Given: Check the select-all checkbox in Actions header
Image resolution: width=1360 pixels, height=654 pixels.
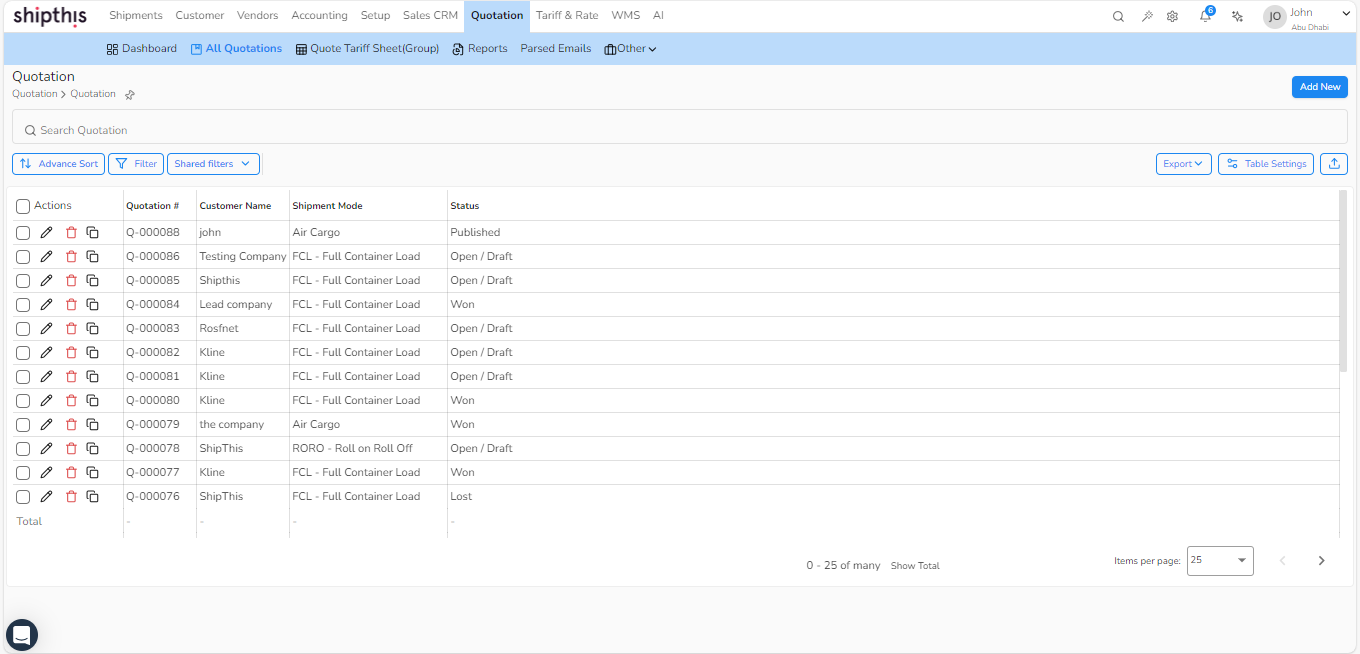Looking at the screenshot, I should [22, 206].
